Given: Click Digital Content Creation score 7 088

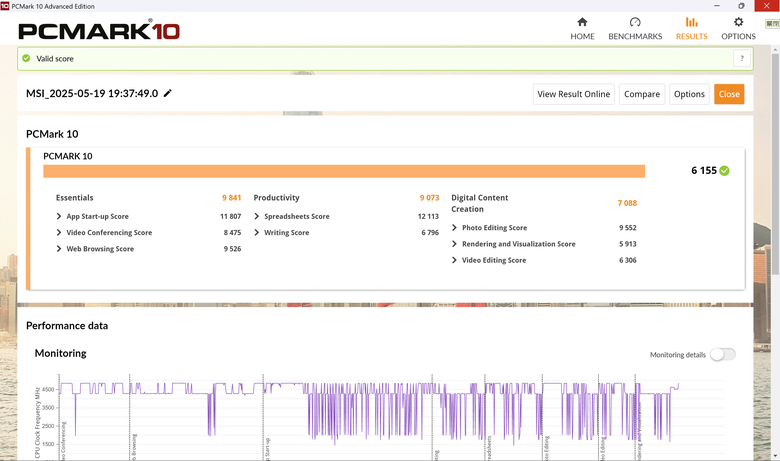Looking at the screenshot, I should [x=627, y=203].
